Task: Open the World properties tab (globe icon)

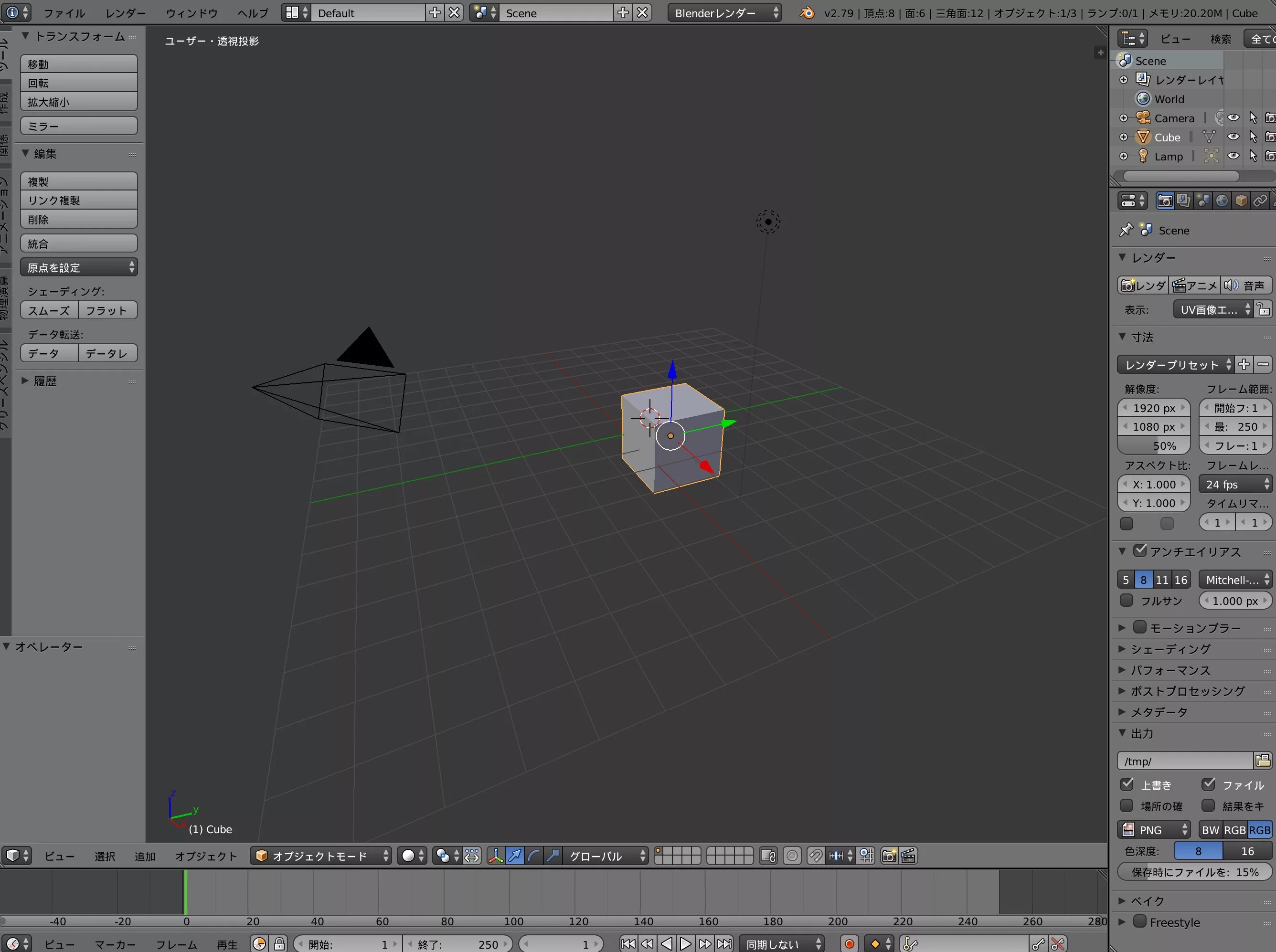Action: 1222,200
